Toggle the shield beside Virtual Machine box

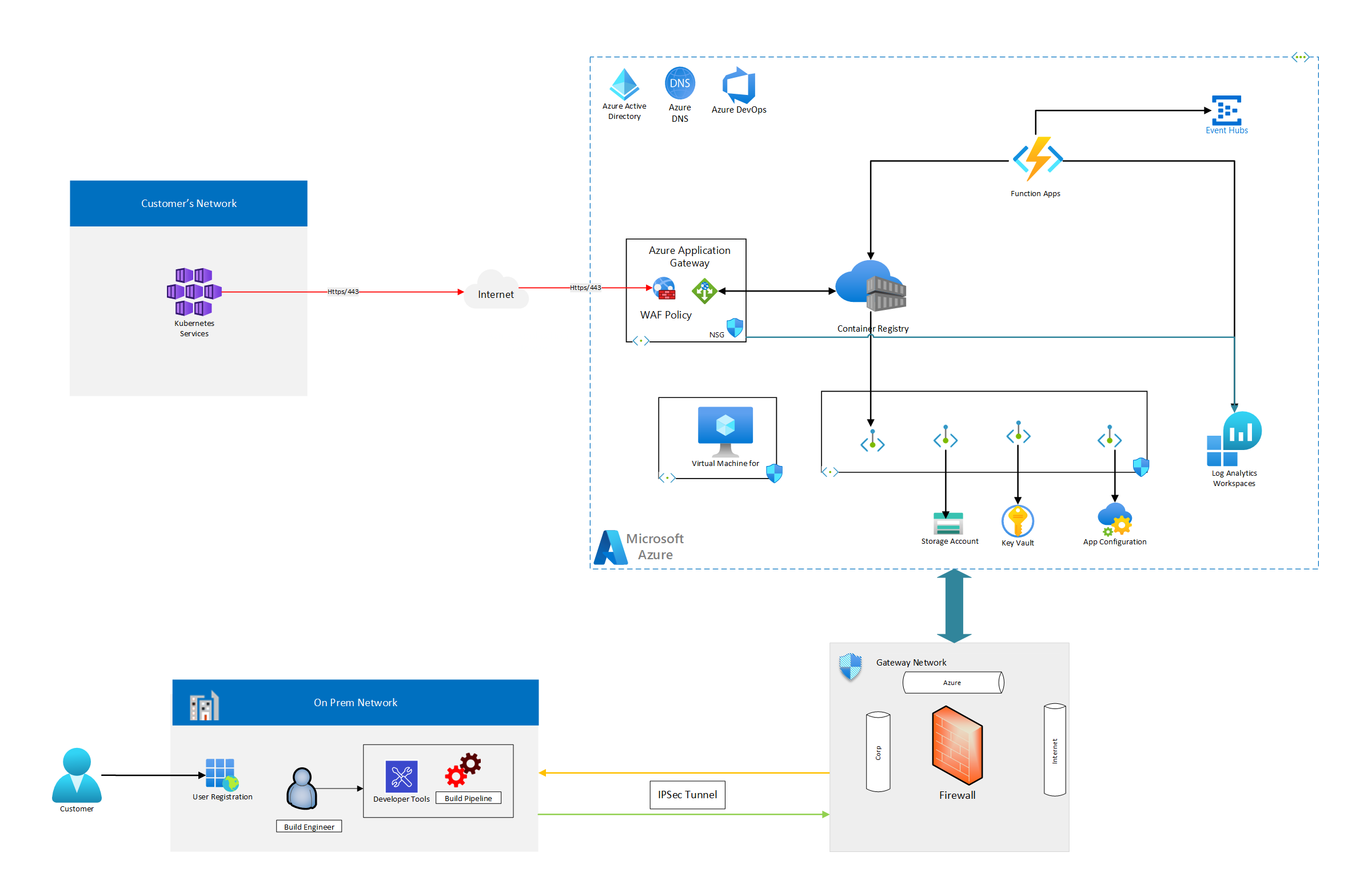(774, 473)
